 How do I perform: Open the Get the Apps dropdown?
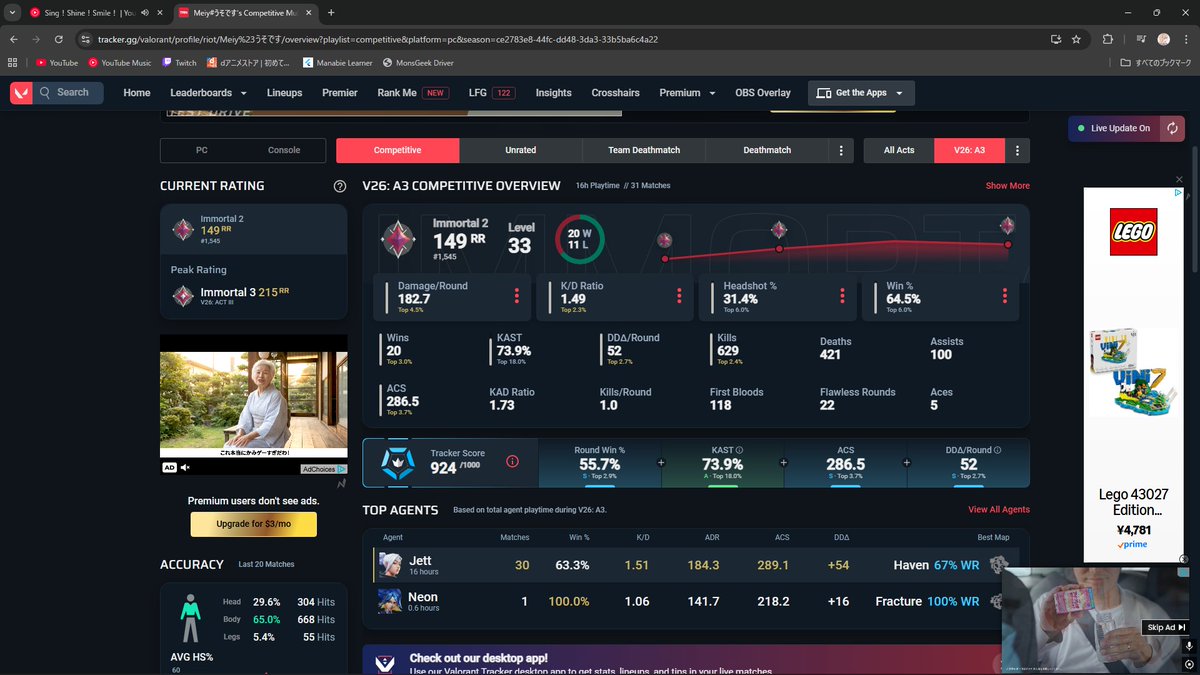tap(861, 93)
